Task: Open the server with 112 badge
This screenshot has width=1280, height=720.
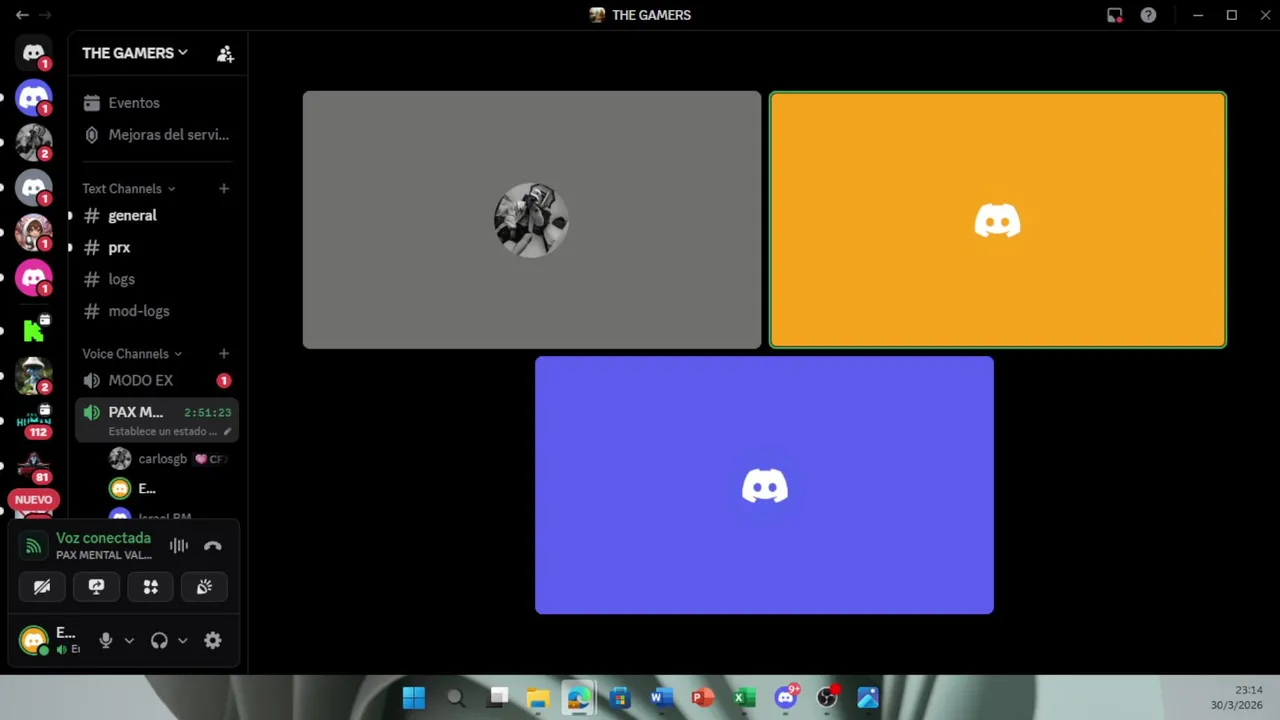Action: pyautogui.click(x=34, y=420)
